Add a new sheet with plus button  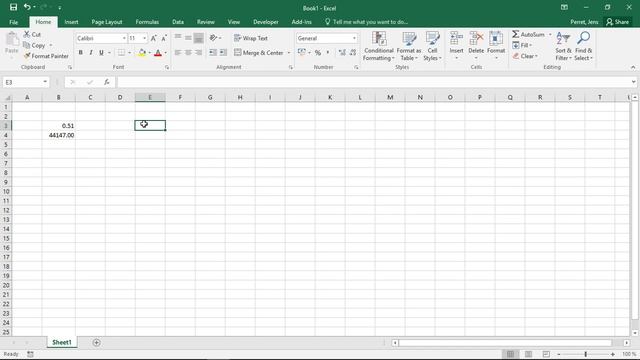coord(96,342)
